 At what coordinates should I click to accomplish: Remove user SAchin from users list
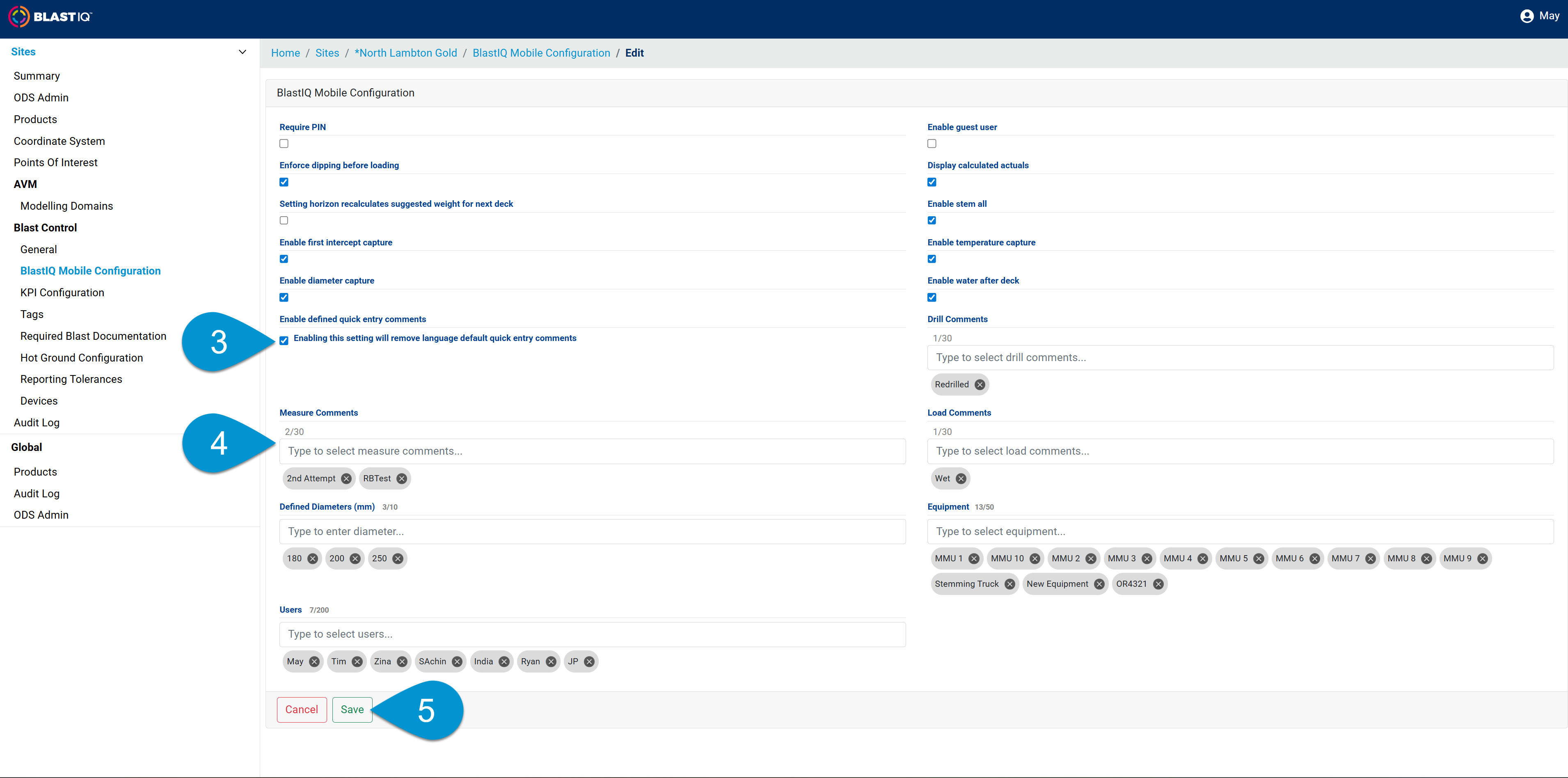click(457, 662)
